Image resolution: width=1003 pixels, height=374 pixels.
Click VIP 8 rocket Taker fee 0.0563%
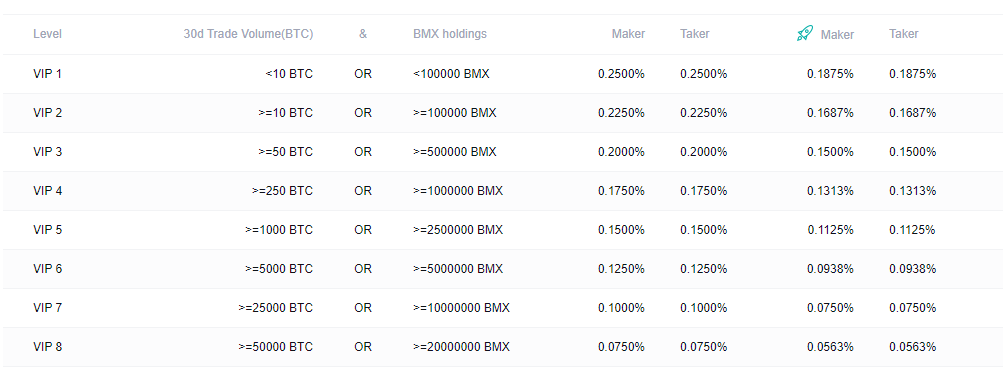pyautogui.click(x=913, y=347)
